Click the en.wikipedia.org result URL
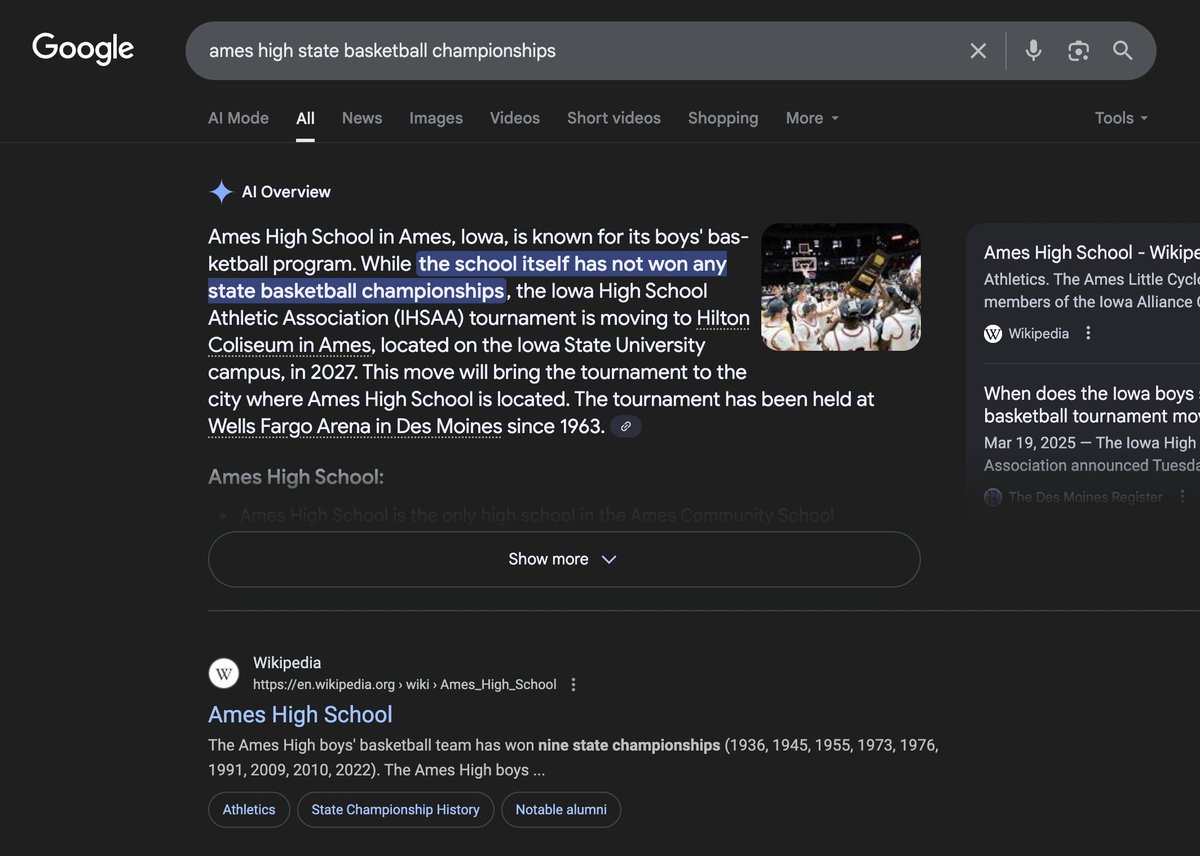The width and height of the screenshot is (1200, 856). [405, 685]
